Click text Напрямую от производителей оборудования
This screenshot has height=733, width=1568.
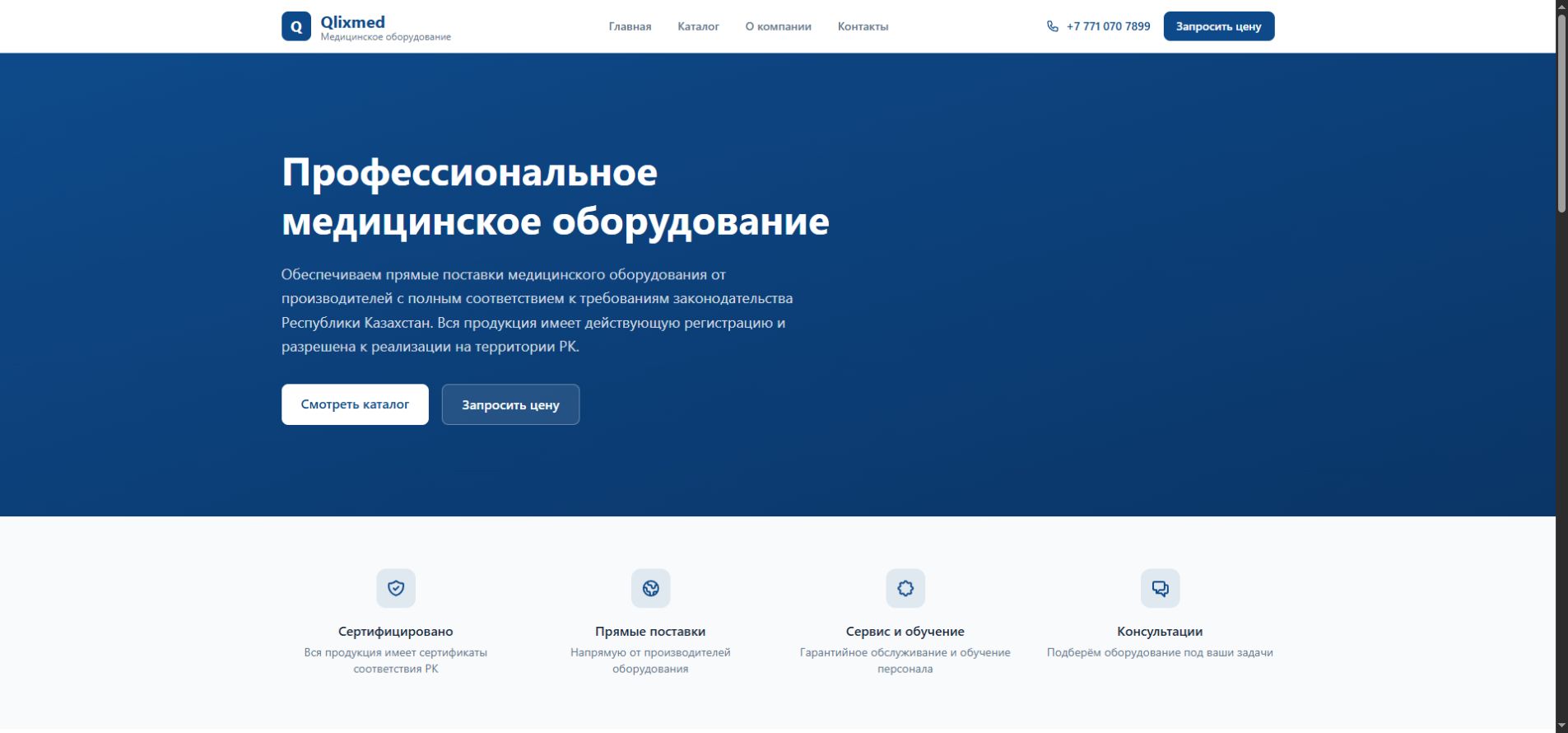point(650,661)
